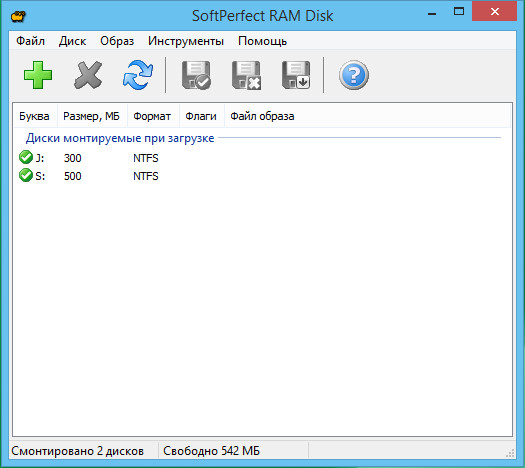Click floppy icon with X mark
Viewport: 525px width, 468px height.
point(246,75)
